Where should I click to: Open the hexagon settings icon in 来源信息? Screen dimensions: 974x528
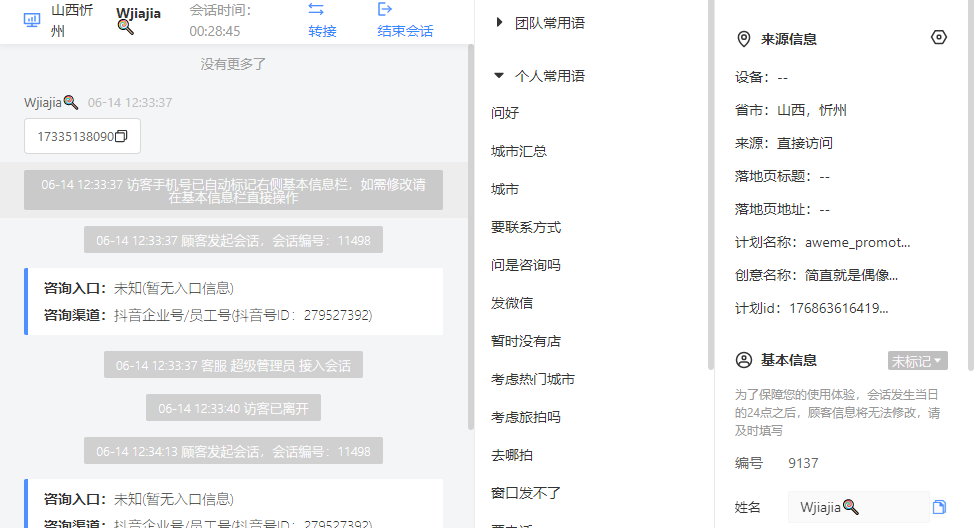939,37
